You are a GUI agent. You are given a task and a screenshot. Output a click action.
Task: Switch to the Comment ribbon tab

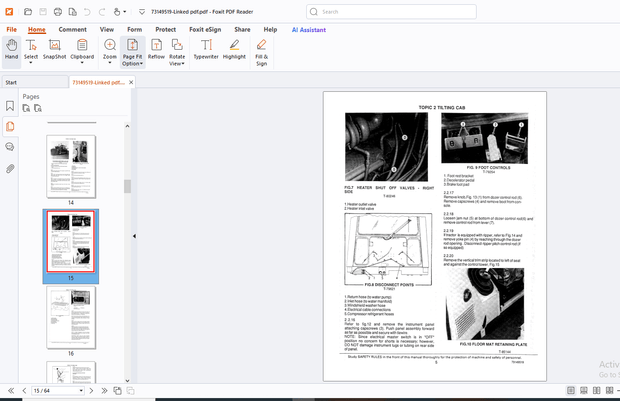click(x=72, y=30)
